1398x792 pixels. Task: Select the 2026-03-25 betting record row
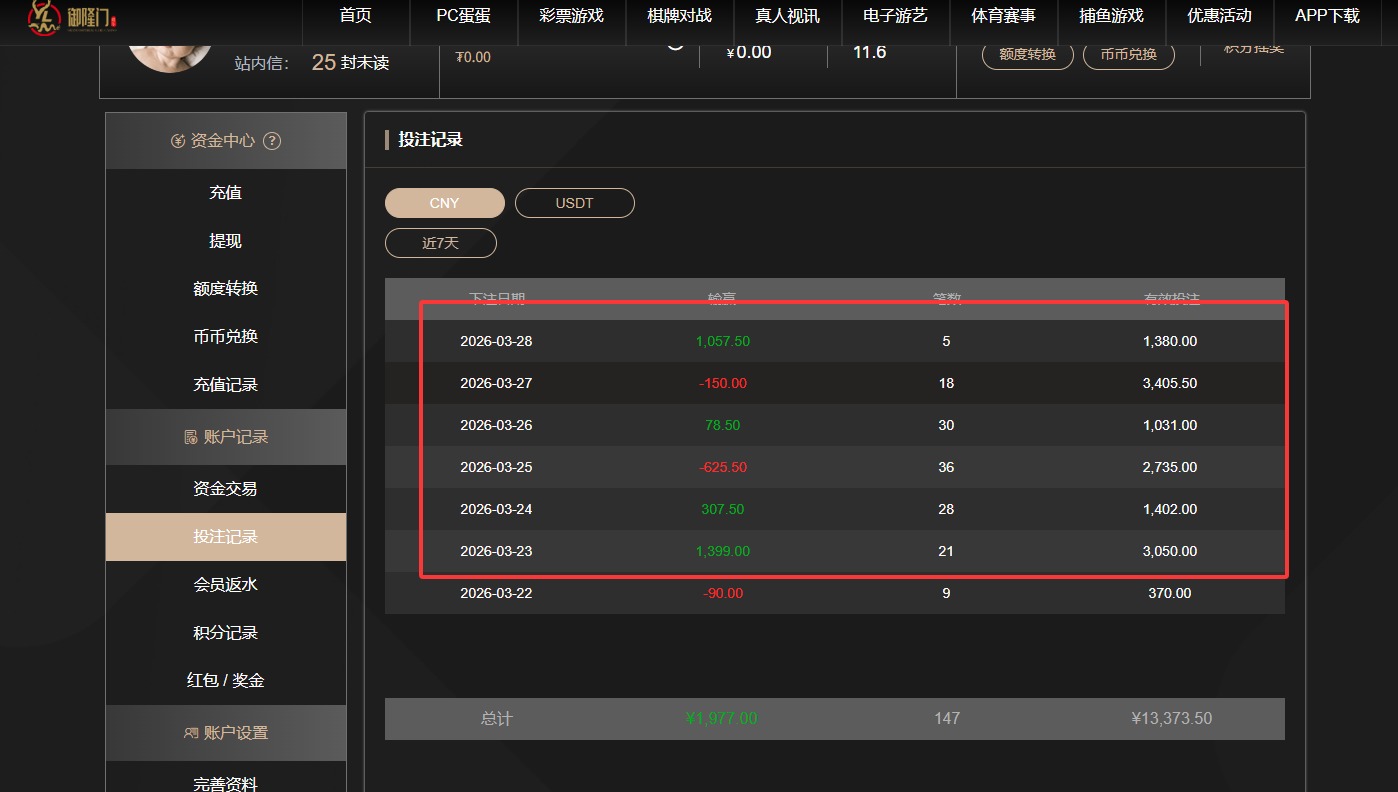pyautogui.click(x=853, y=467)
